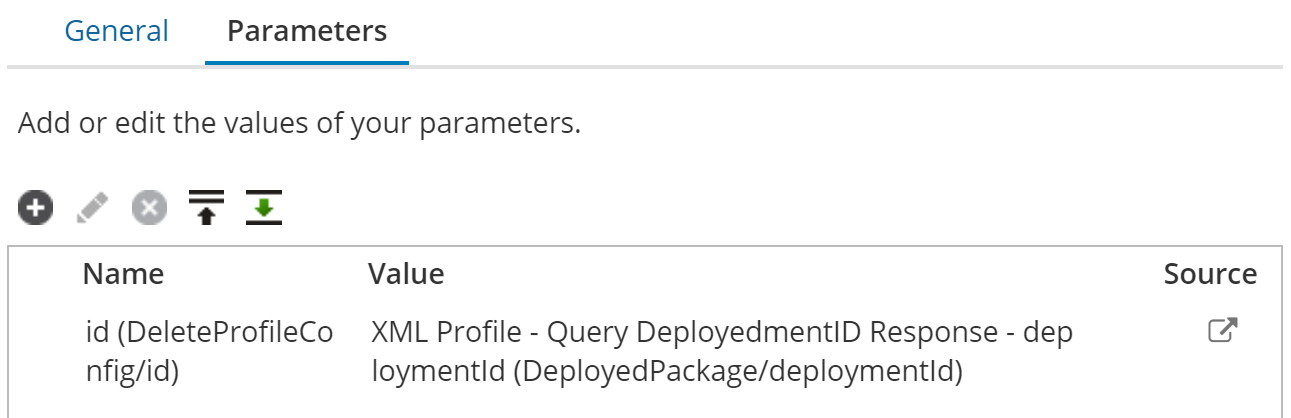This screenshot has width=1291, height=418.
Task: Select the Parameters tab
Action: [x=307, y=31]
